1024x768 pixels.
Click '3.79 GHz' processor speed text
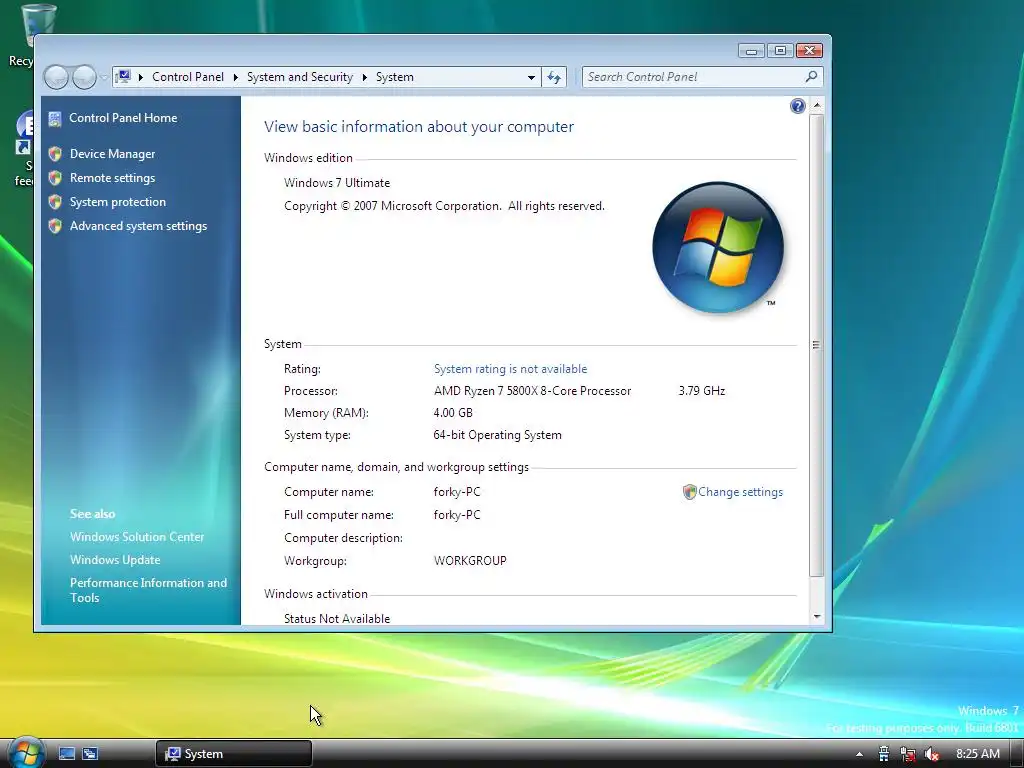pos(701,391)
